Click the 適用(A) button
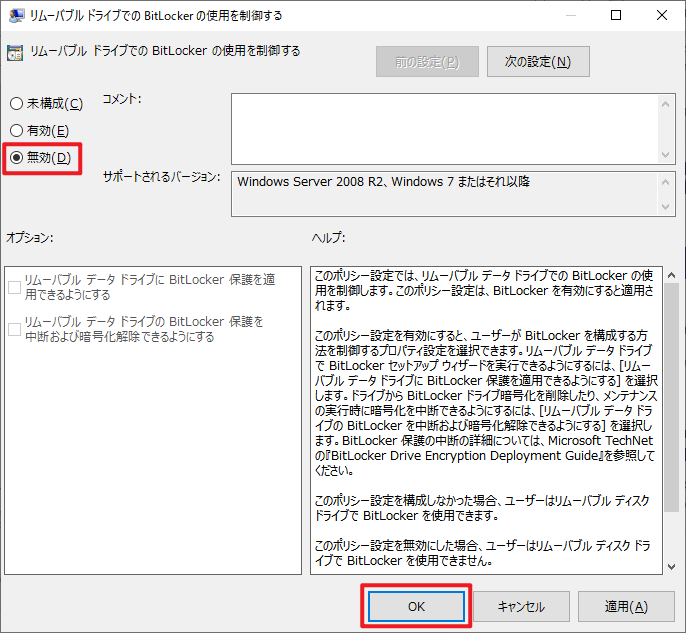 point(626,606)
